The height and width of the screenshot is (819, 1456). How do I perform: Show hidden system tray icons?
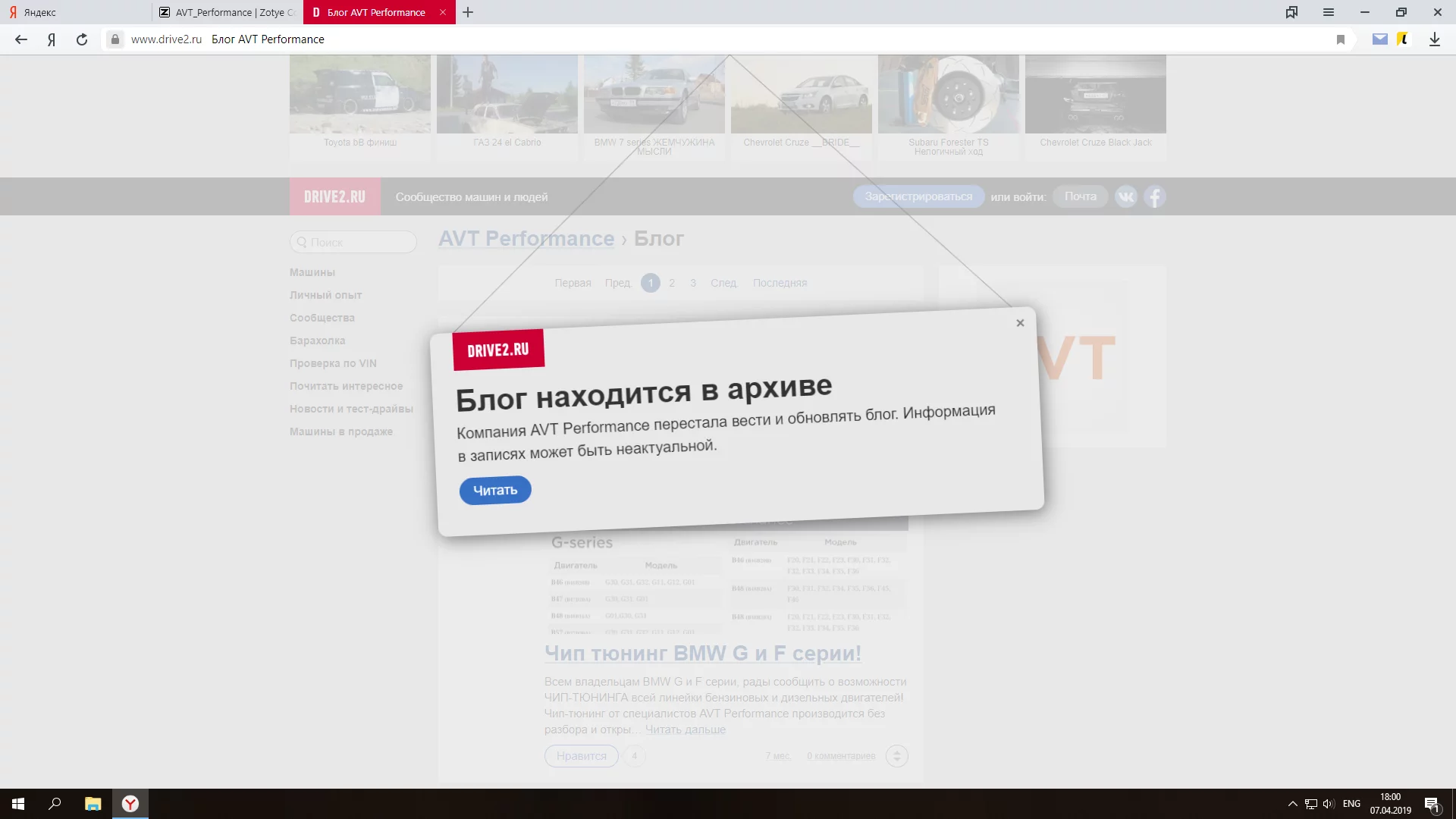click(1292, 804)
